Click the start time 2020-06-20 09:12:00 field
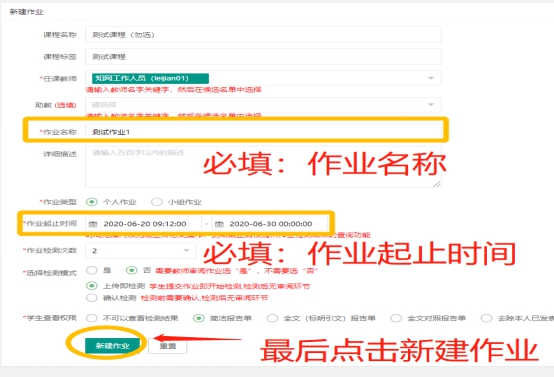 [x=145, y=224]
